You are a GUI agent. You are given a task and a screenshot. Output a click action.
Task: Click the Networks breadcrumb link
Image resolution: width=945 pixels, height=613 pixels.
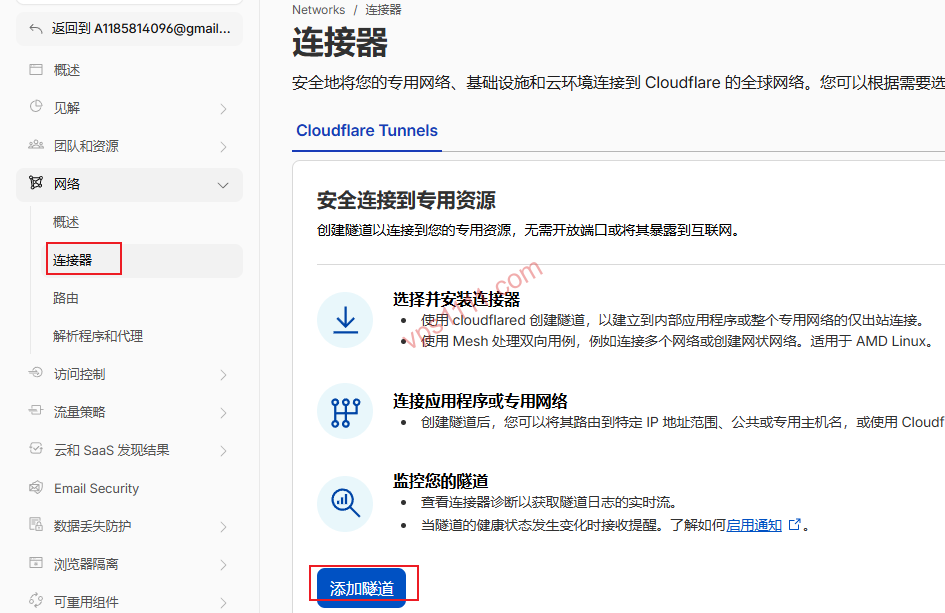tap(318, 10)
